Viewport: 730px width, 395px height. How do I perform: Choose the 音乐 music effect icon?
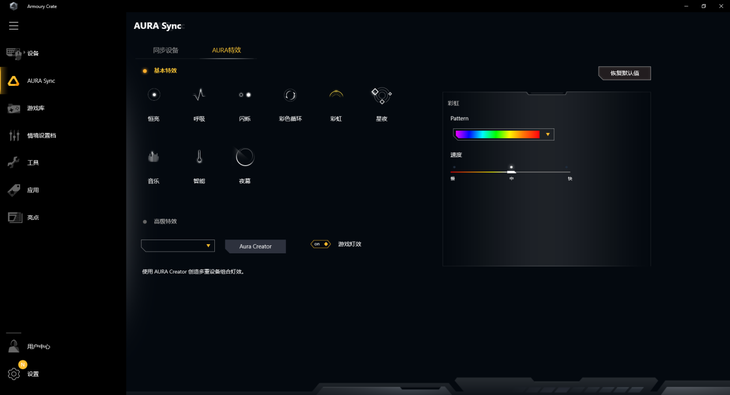point(154,157)
